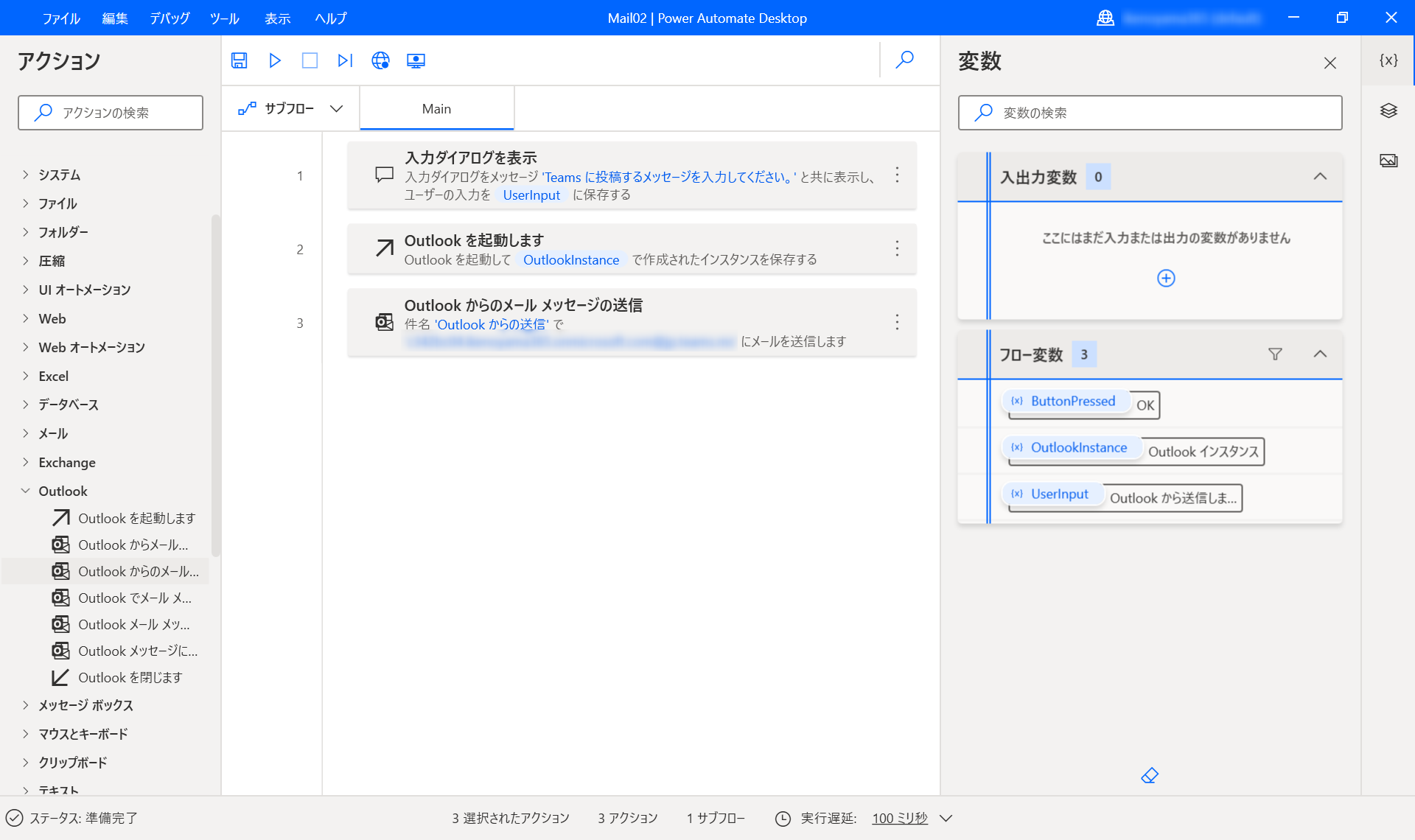Click the 100 ミリ秒 run delay link
The height and width of the screenshot is (840, 1415).
(899, 818)
